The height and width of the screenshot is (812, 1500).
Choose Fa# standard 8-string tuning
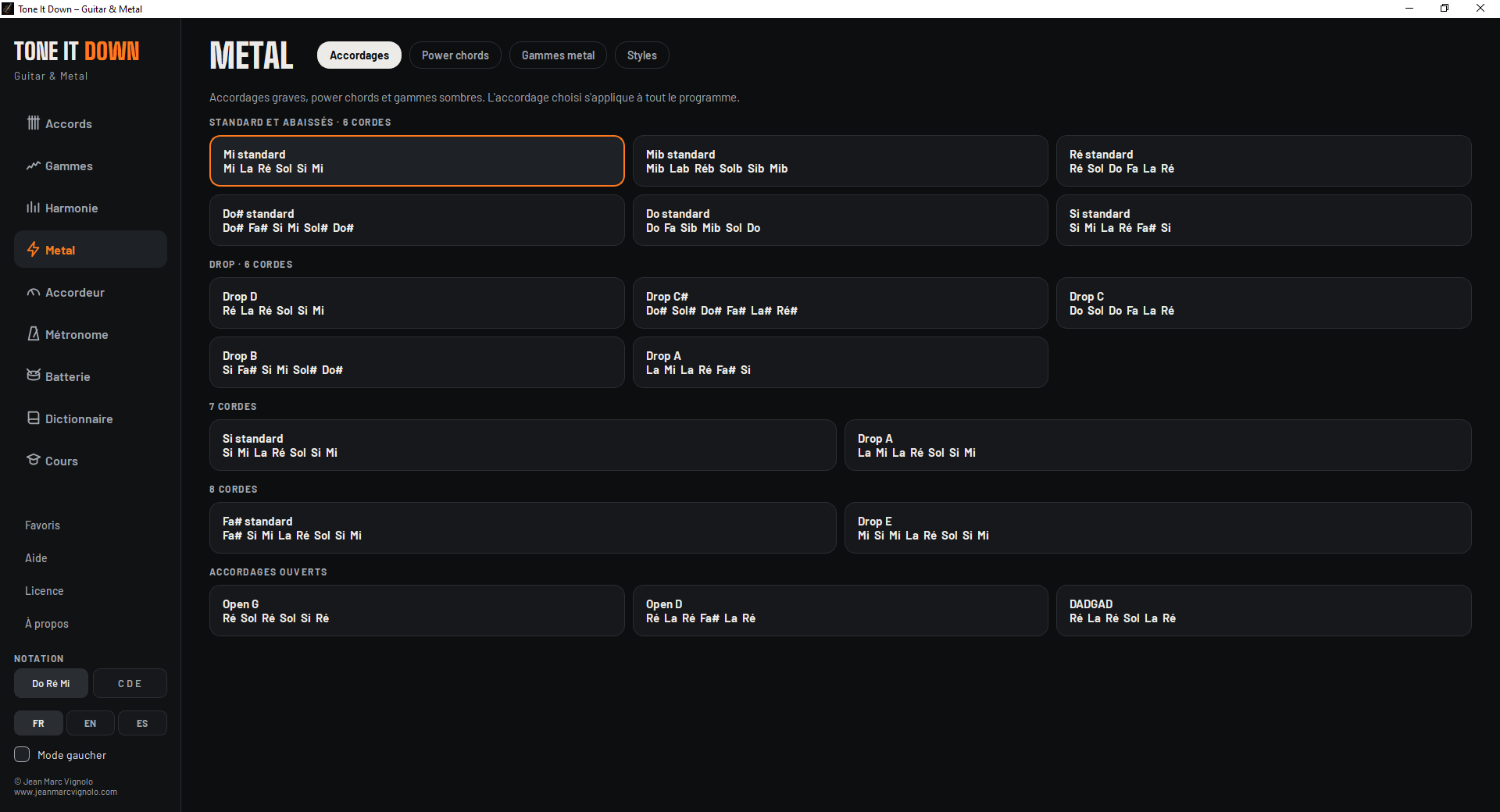pos(523,528)
